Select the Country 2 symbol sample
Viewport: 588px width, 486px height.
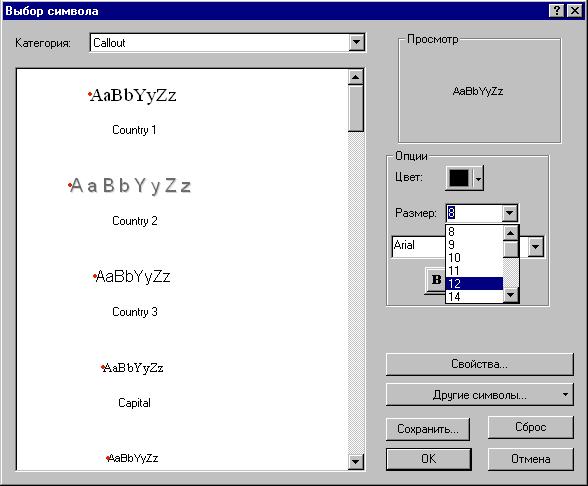[x=130, y=185]
